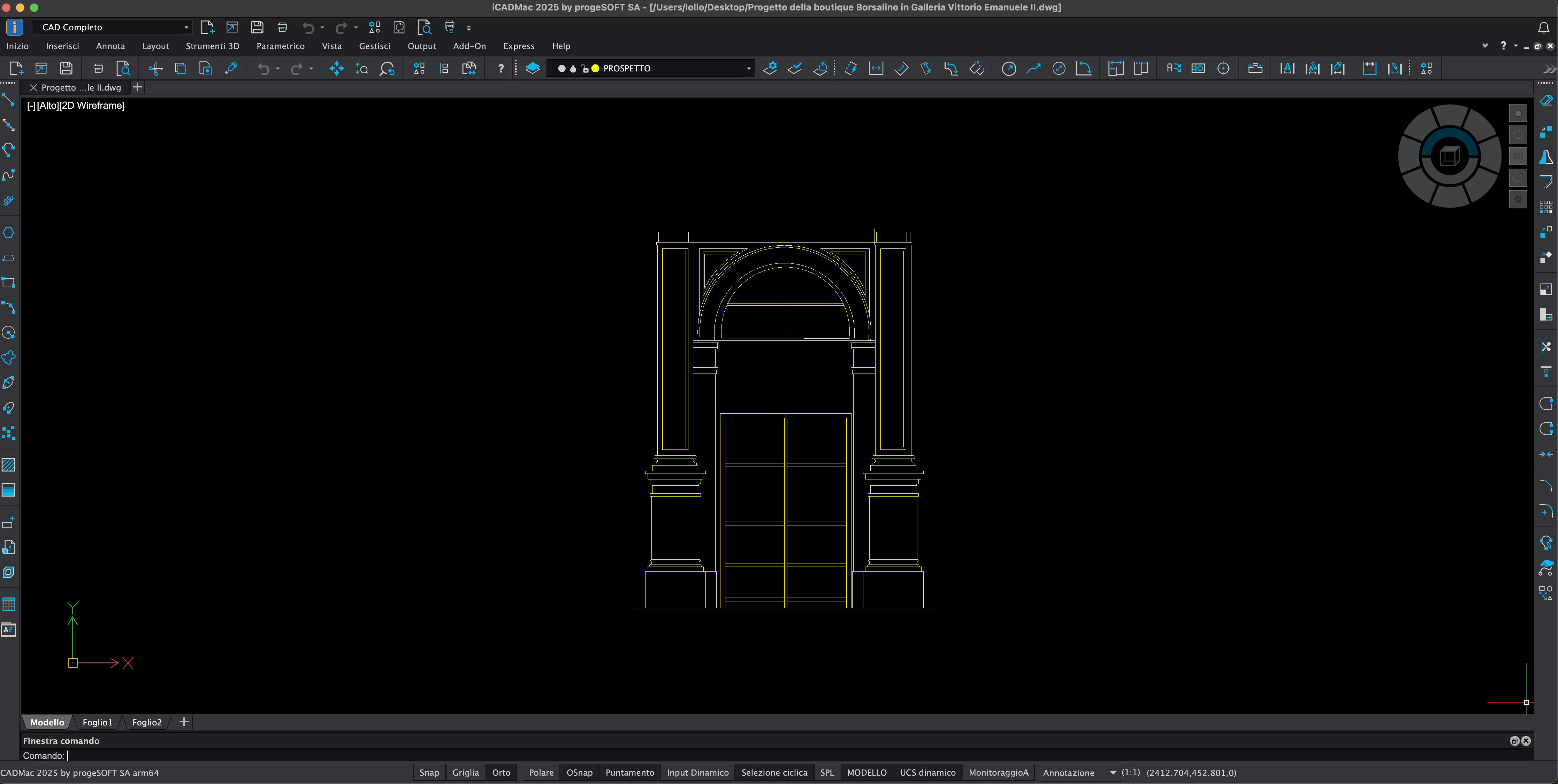Viewport: 1558px width, 784px height.
Task: Open a new drawing tab with plus
Action: tap(137, 87)
